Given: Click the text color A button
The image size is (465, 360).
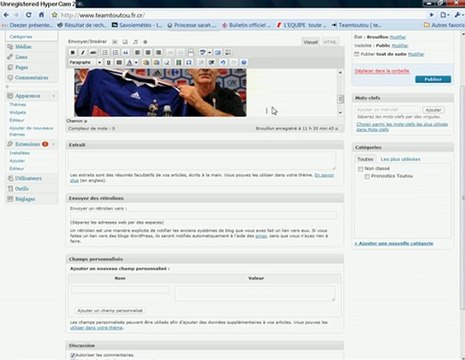Looking at the screenshot, I should click(x=129, y=62).
